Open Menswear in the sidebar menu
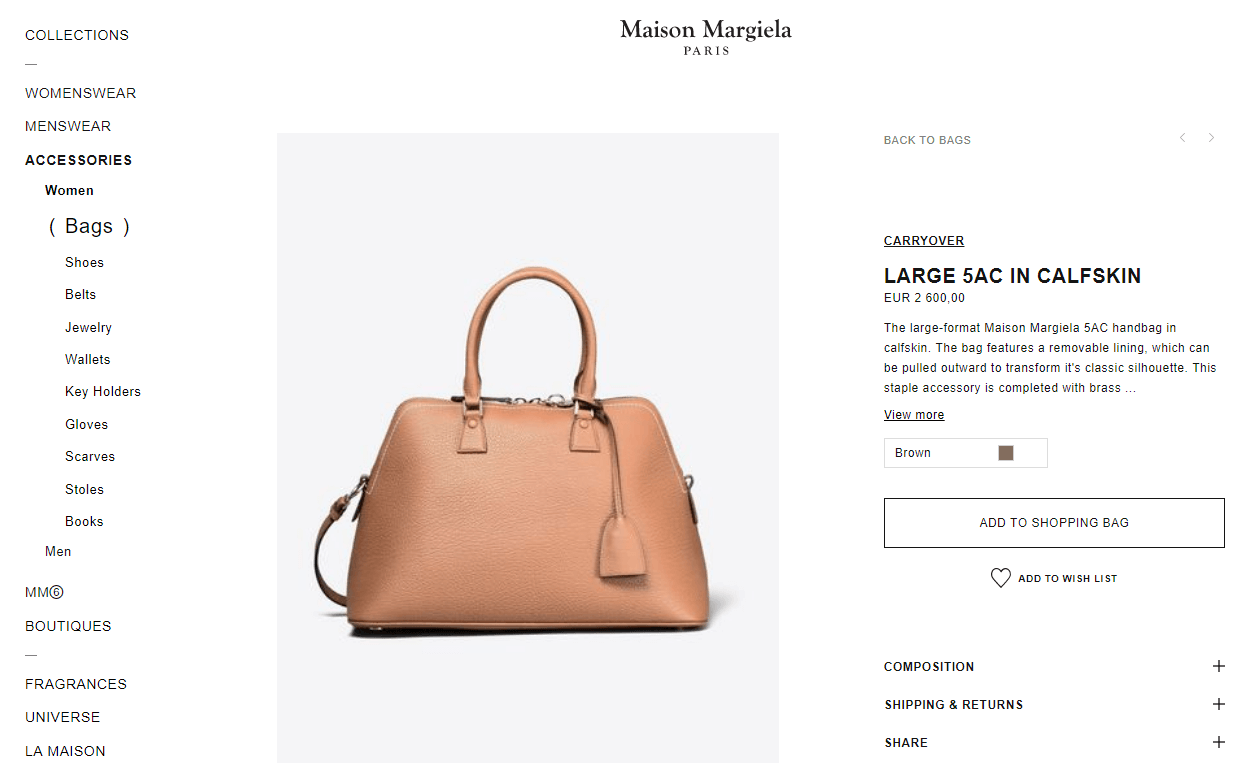 tap(68, 126)
